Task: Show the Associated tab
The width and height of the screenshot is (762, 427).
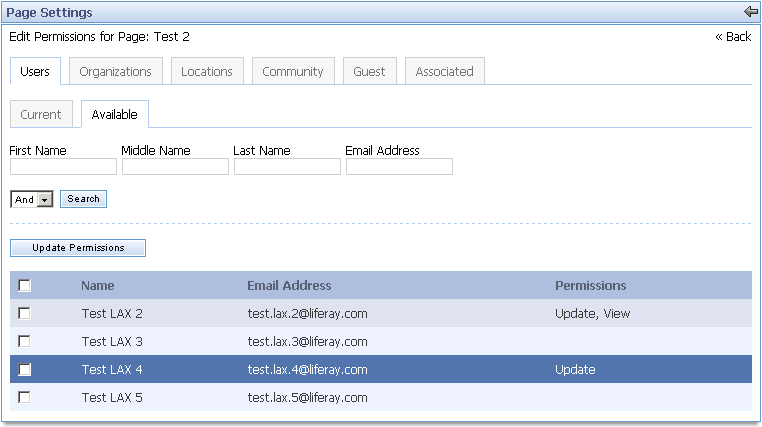Action: (444, 72)
